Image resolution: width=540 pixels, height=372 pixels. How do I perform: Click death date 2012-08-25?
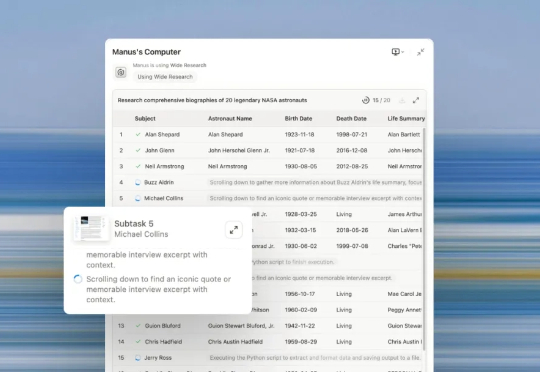coord(352,166)
